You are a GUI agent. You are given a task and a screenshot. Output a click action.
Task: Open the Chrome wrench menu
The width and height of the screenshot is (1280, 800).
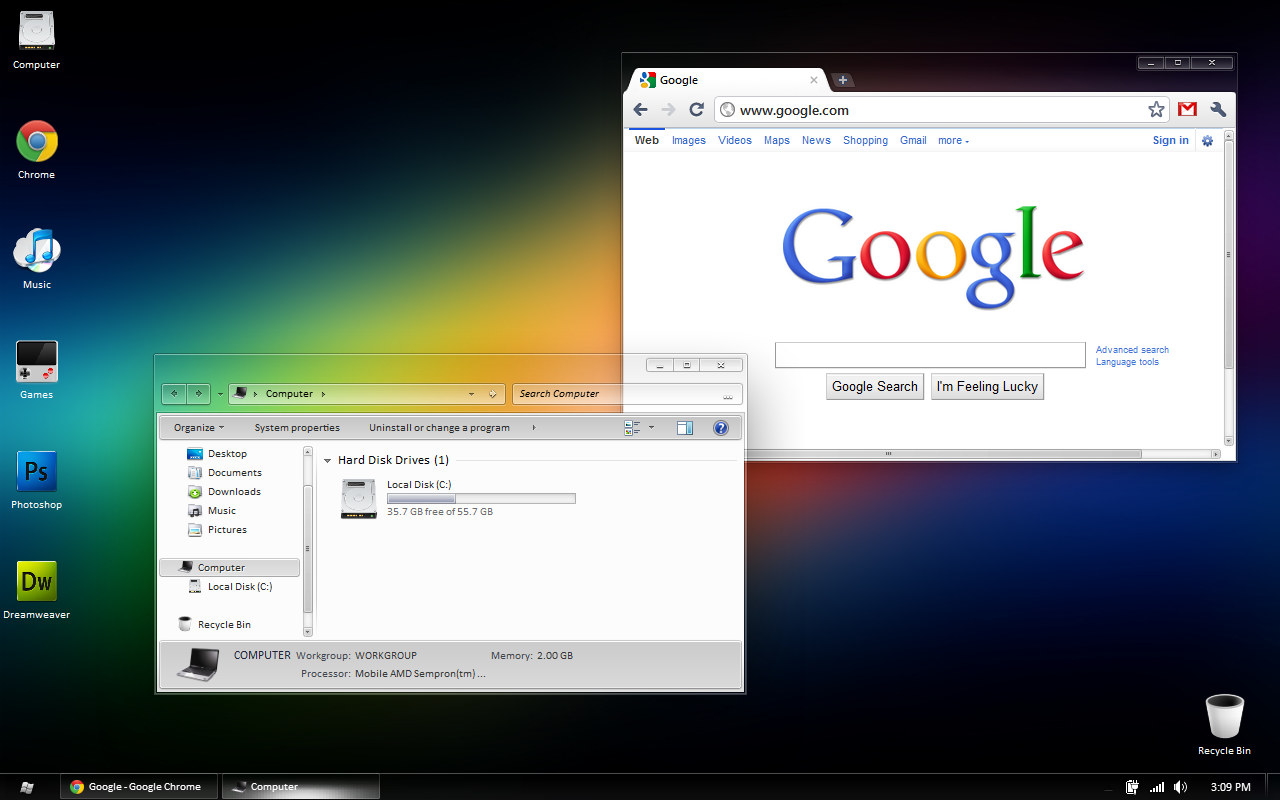click(x=1218, y=110)
